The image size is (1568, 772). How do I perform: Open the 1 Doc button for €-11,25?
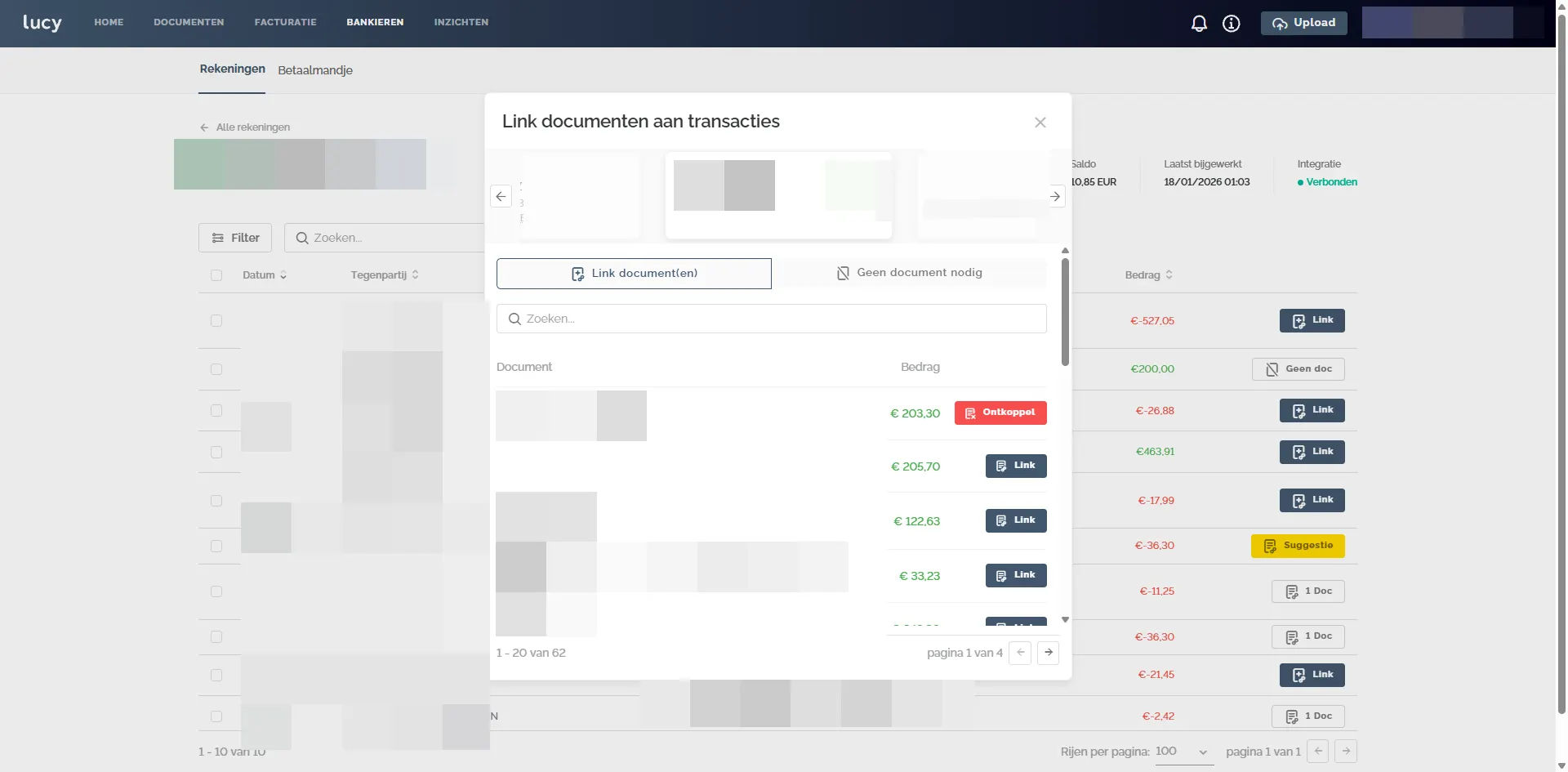1308,591
